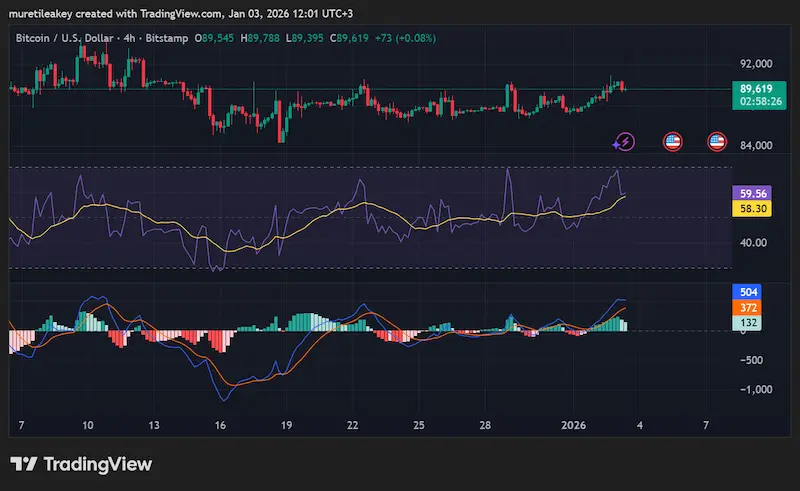Select the yellow 58.30 RSI average label
Viewport: 800px width, 491px height.
point(755,209)
